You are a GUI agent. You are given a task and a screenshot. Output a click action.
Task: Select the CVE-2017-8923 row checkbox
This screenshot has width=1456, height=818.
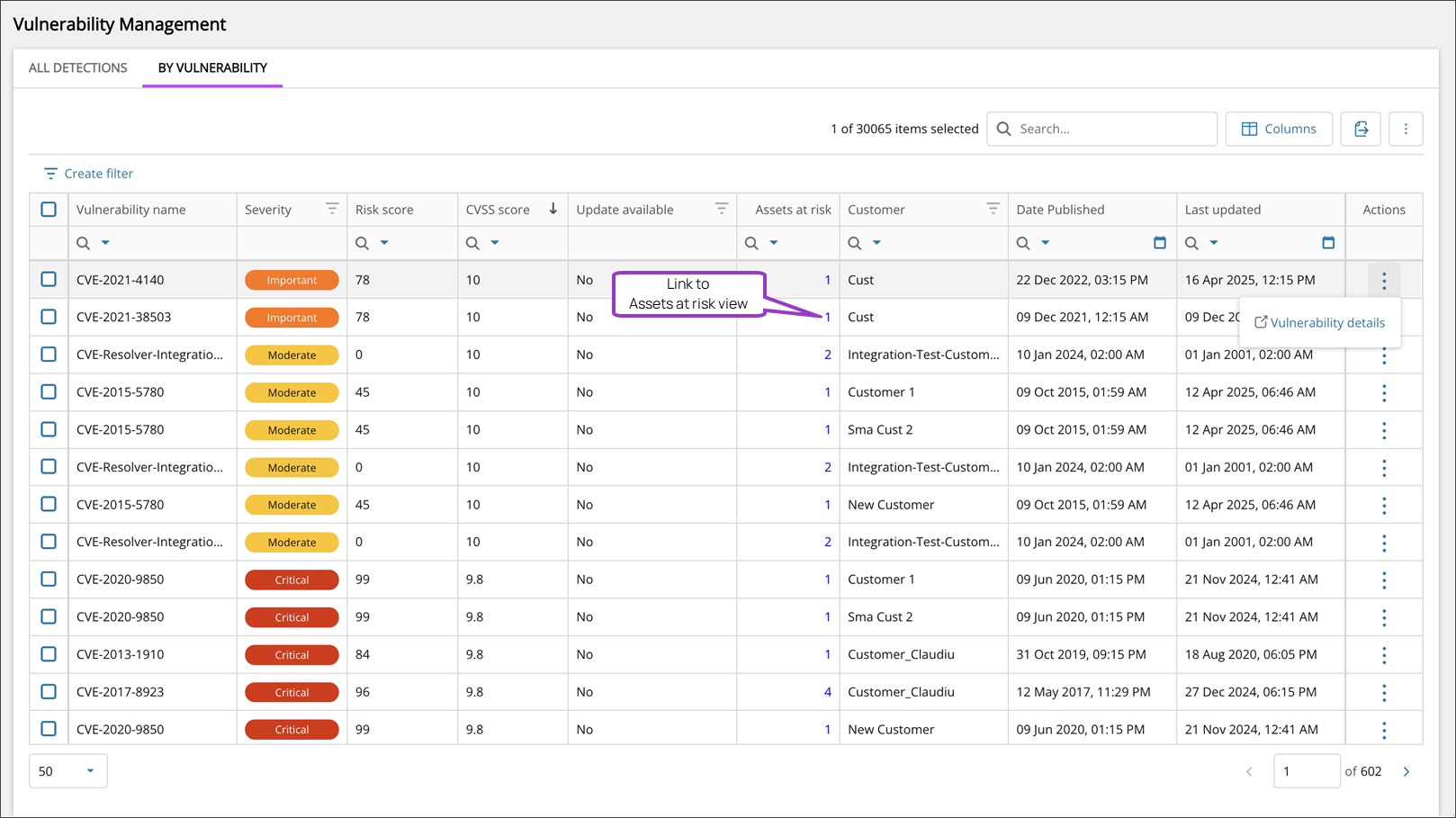click(49, 692)
